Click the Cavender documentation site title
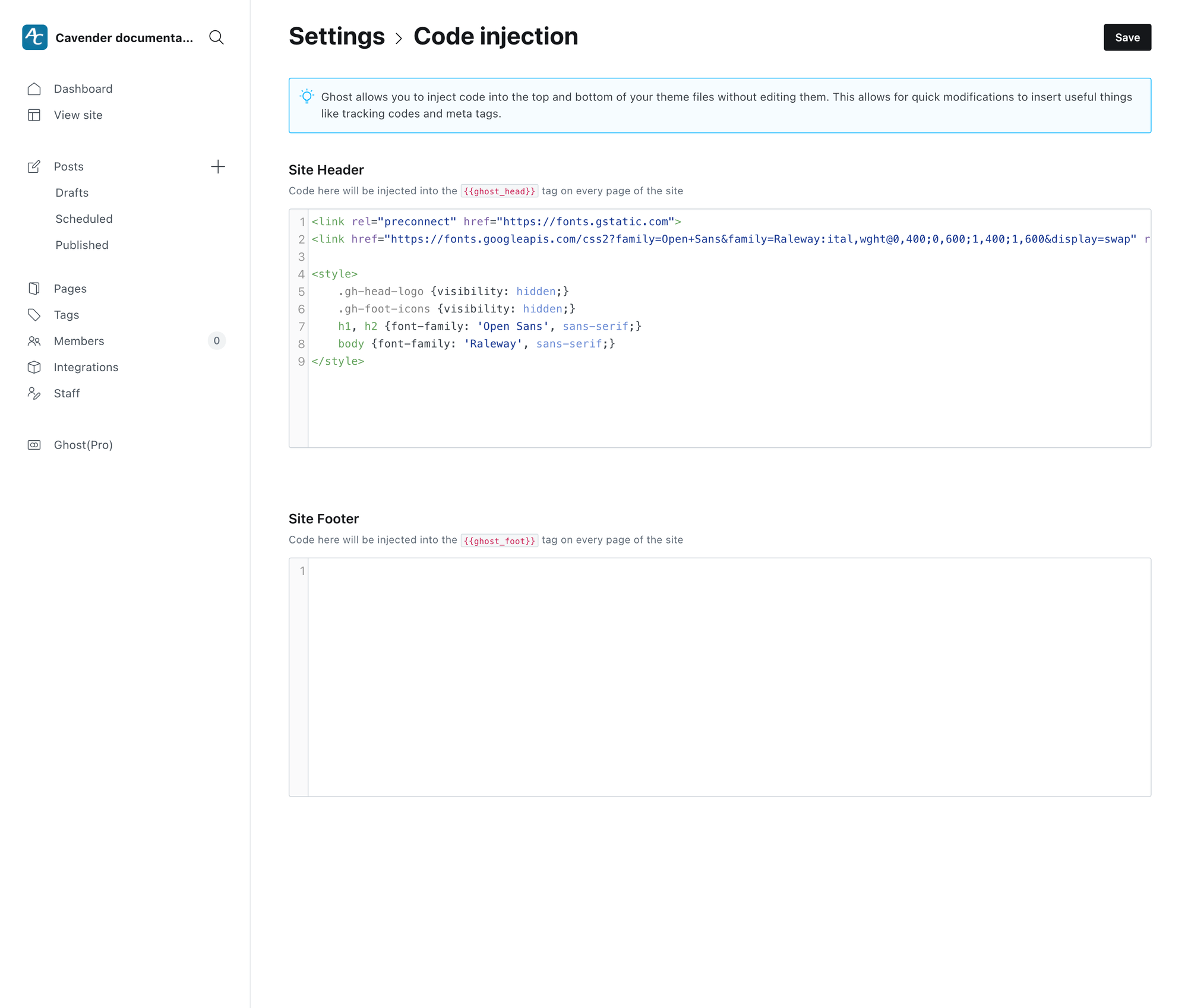The height and width of the screenshot is (1008, 1188). coord(124,38)
